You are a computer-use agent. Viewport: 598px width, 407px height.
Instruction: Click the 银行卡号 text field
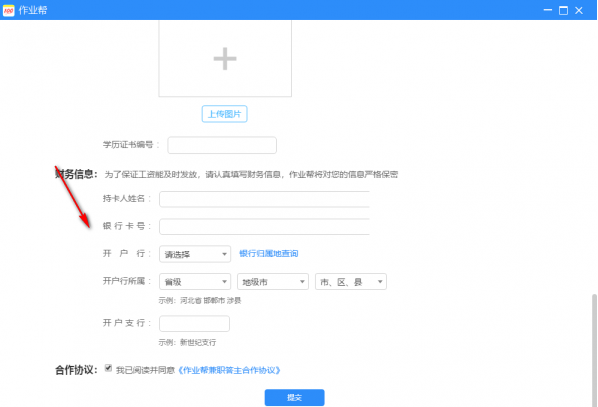coord(264,227)
